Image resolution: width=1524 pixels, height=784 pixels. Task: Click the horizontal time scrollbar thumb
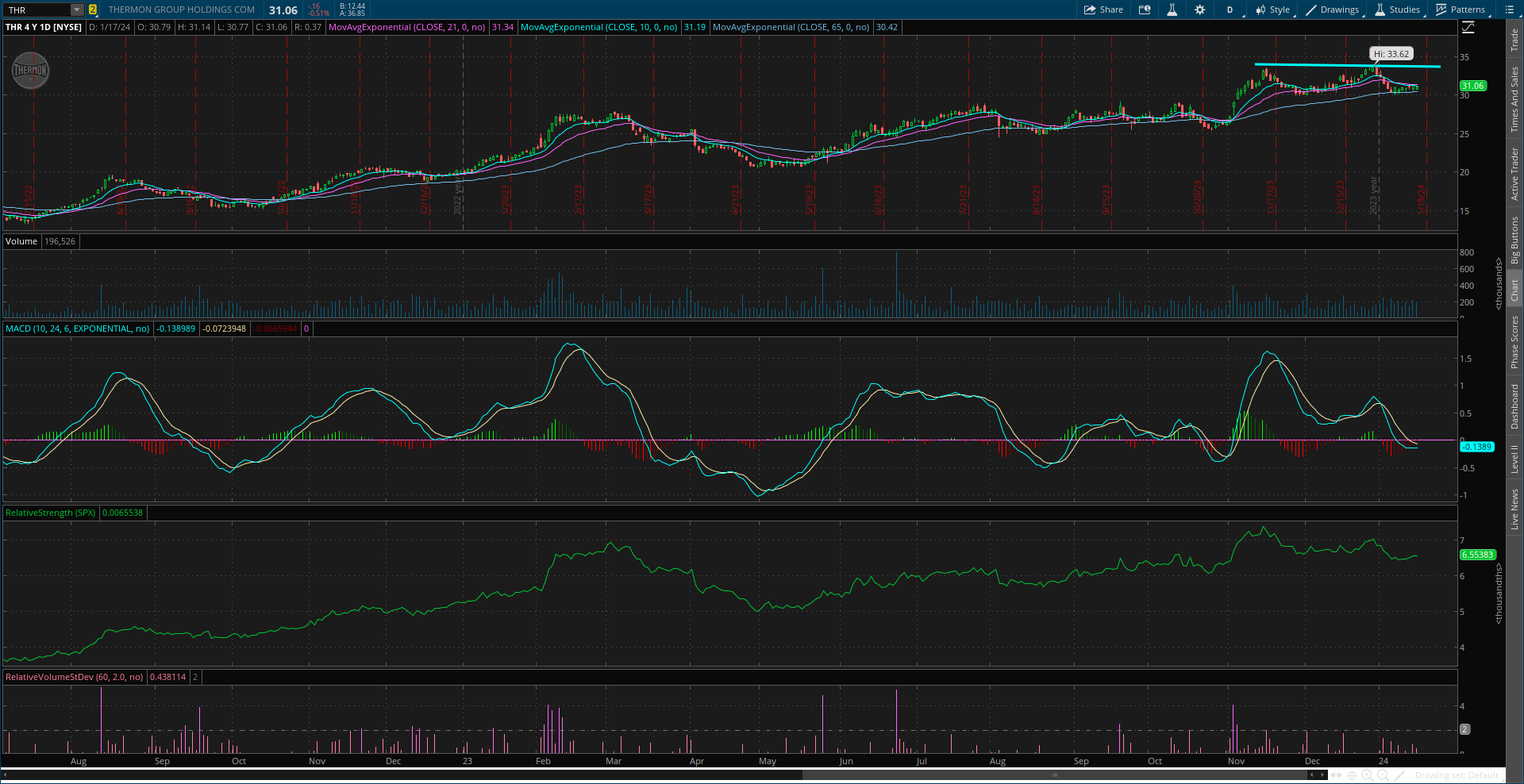click(x=1055, y=774)
